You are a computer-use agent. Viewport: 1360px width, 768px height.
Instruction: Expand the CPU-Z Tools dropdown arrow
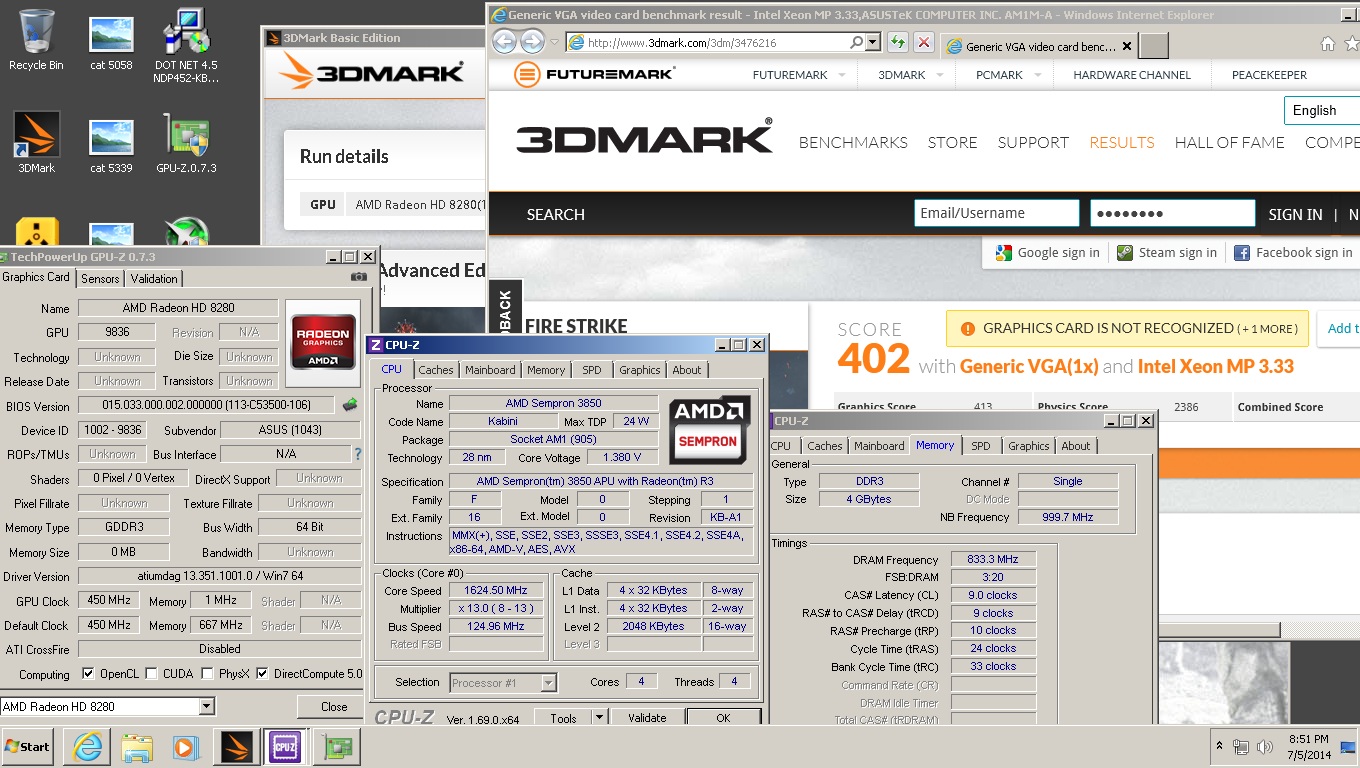[x=599, y=717]
